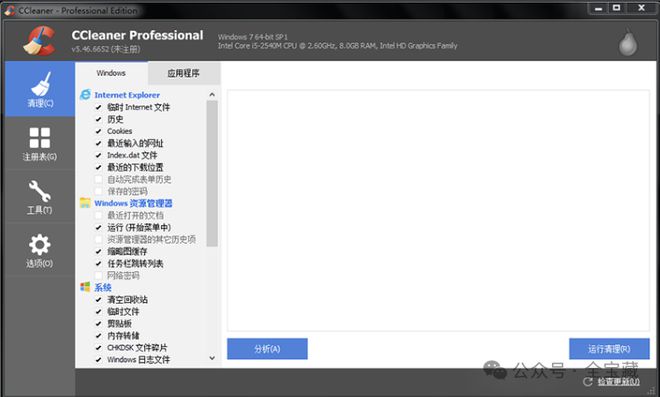Screen dimensions: 660x397
Task: Uncheck the Cookies checkbox
Action: pos(98,131)
